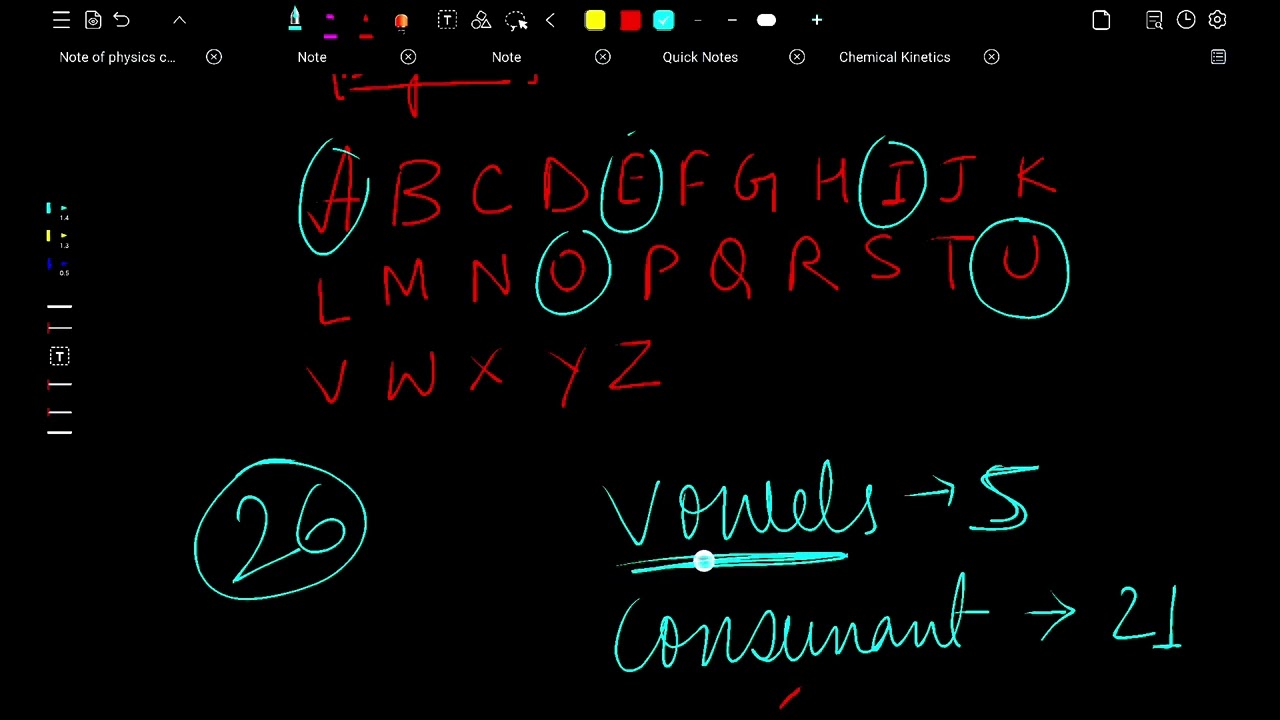Choose the medium stroke width
The width and height of the screenshot is (1280, 720).
click(732, 20)
